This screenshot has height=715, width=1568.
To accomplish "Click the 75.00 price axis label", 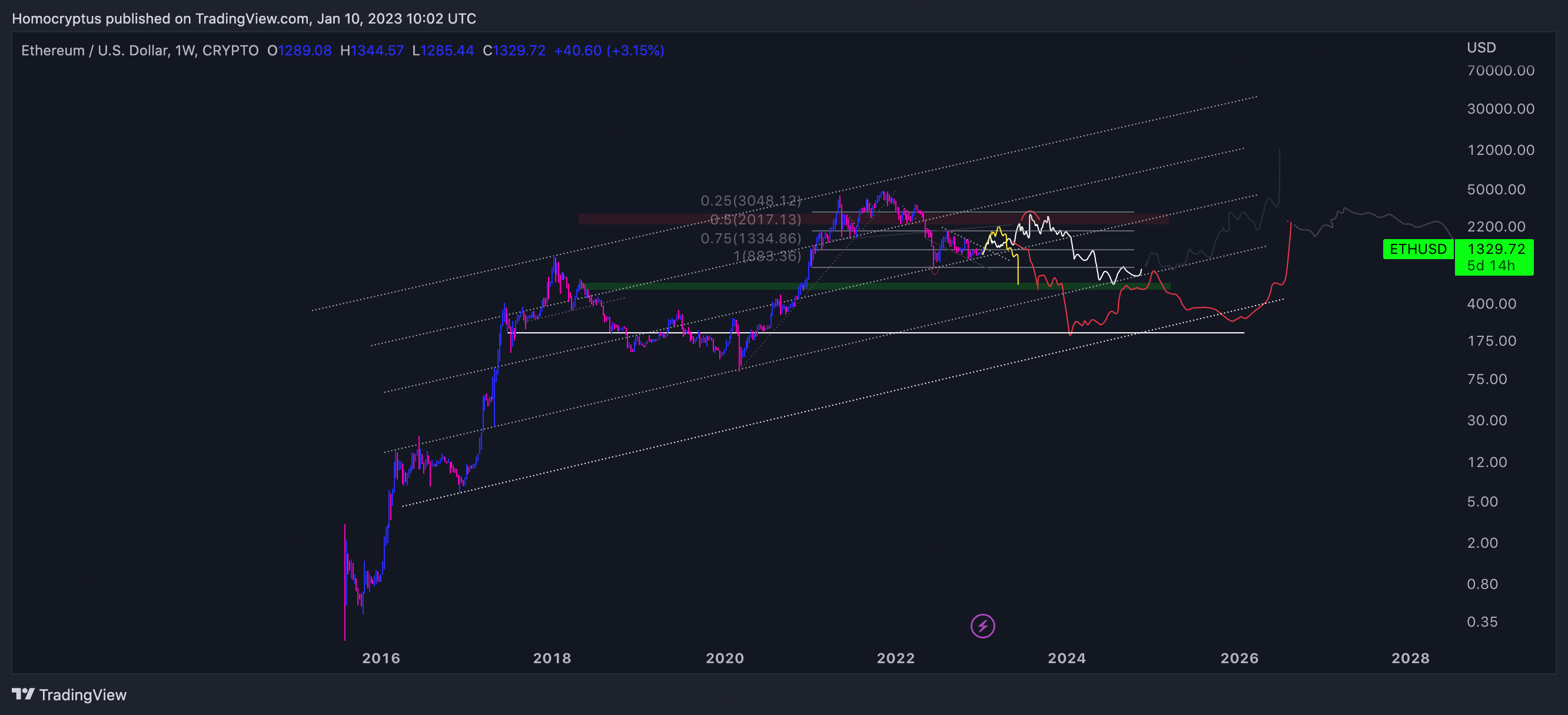I will [1487, 379].
